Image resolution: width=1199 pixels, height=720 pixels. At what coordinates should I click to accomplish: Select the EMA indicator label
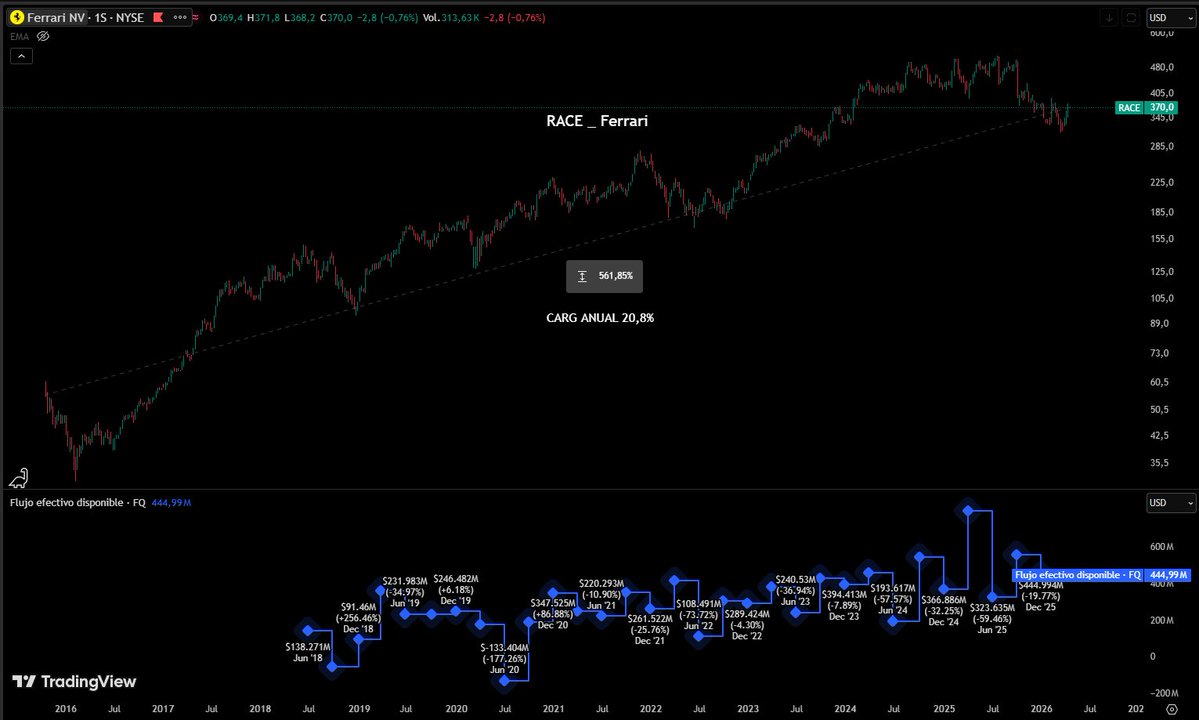tap(19, 36)
